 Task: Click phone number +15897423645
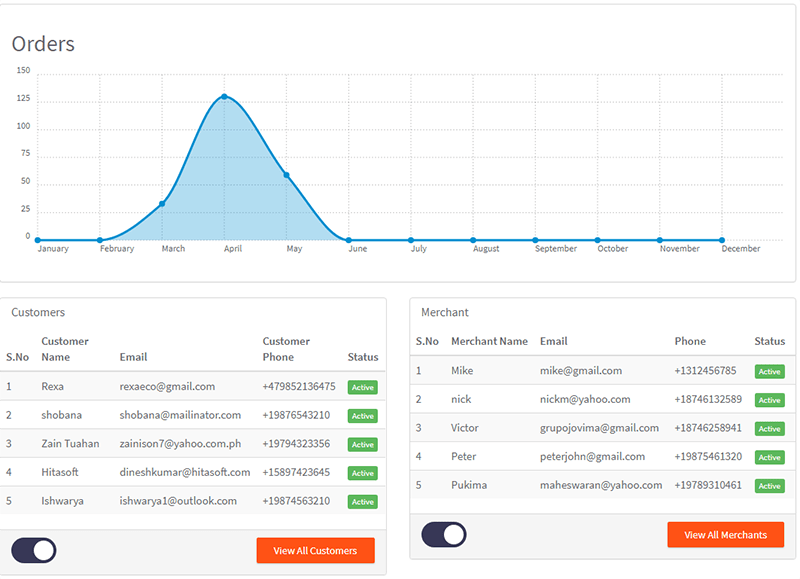[296, 472]
